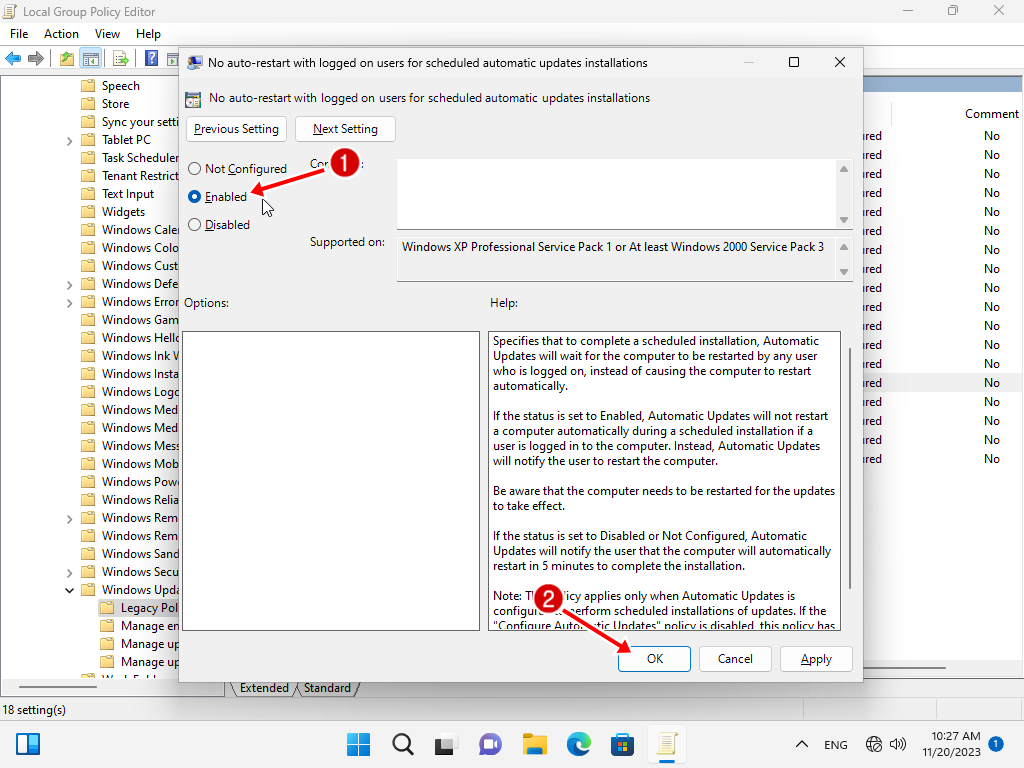
Task: Click the Export List toolbar icon
Action: [x=121, y=59]
